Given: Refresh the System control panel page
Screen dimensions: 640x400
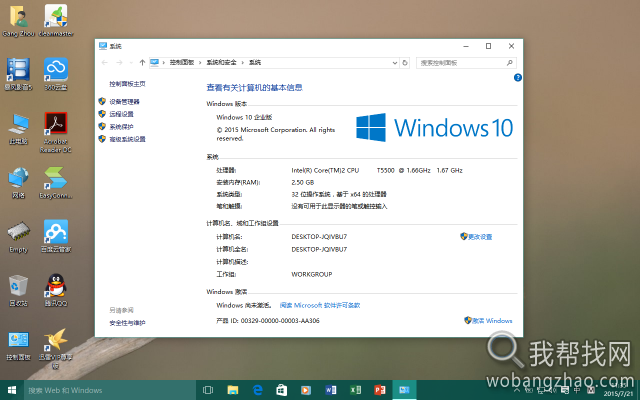Looking at the screenshot, I should [405, 63].
